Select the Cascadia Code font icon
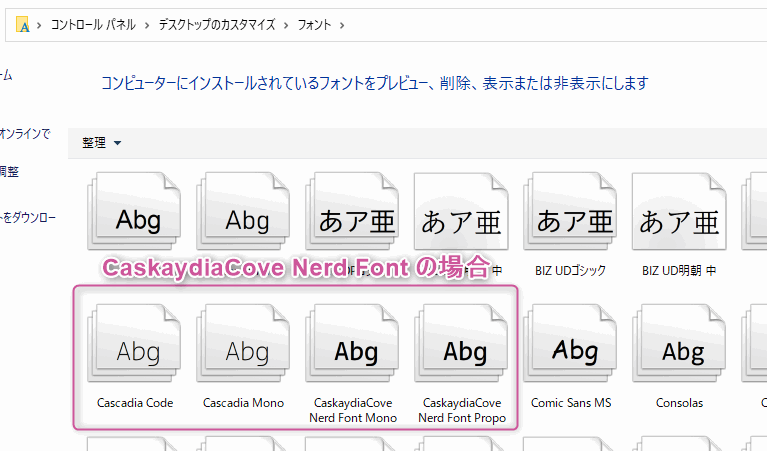 click(134, 343)
